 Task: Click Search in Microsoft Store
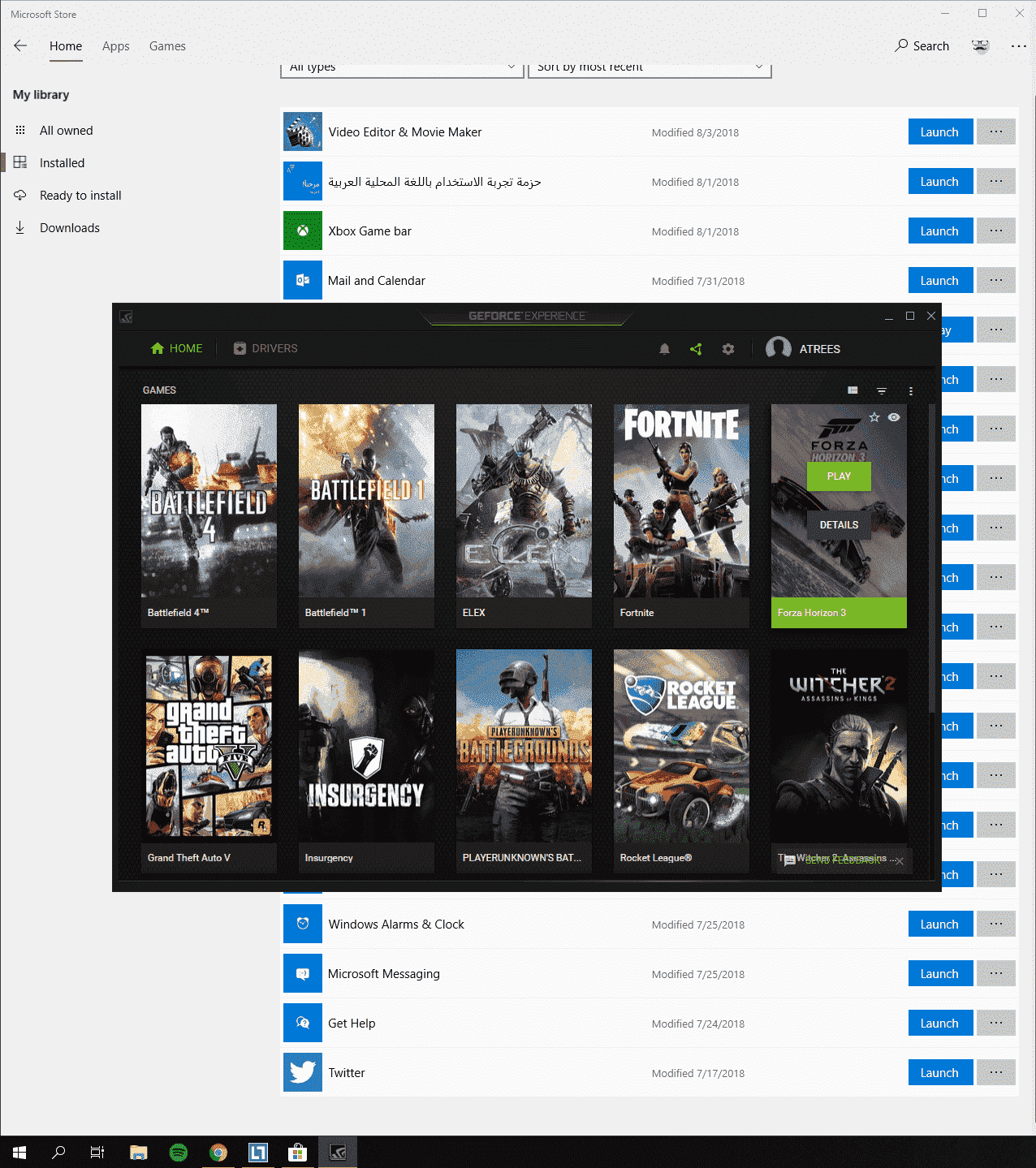point(922,46)
